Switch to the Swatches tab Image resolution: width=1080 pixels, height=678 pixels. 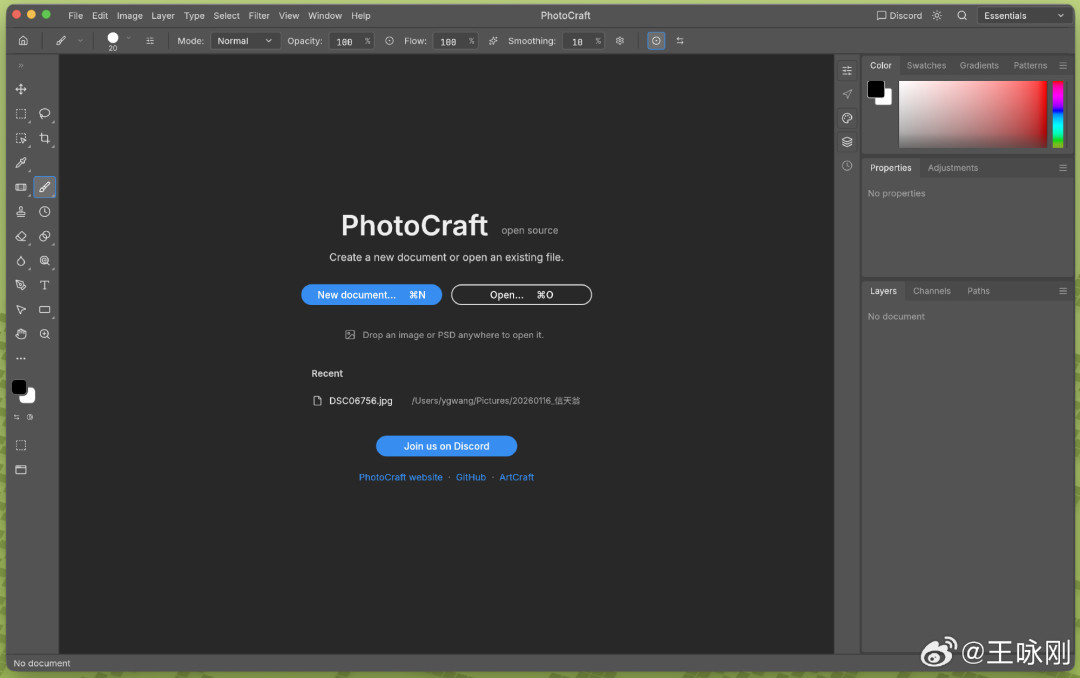(x=926, y=65)
